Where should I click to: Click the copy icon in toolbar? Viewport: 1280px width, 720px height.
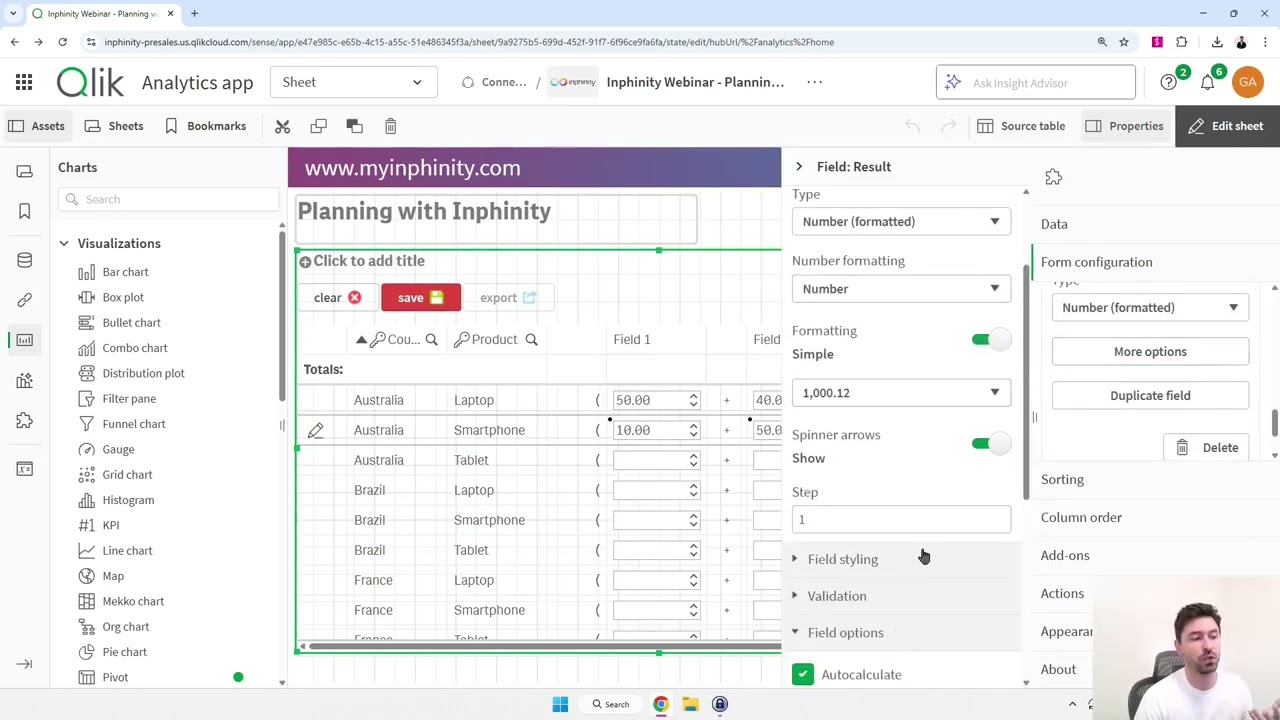tap(318, 126)
